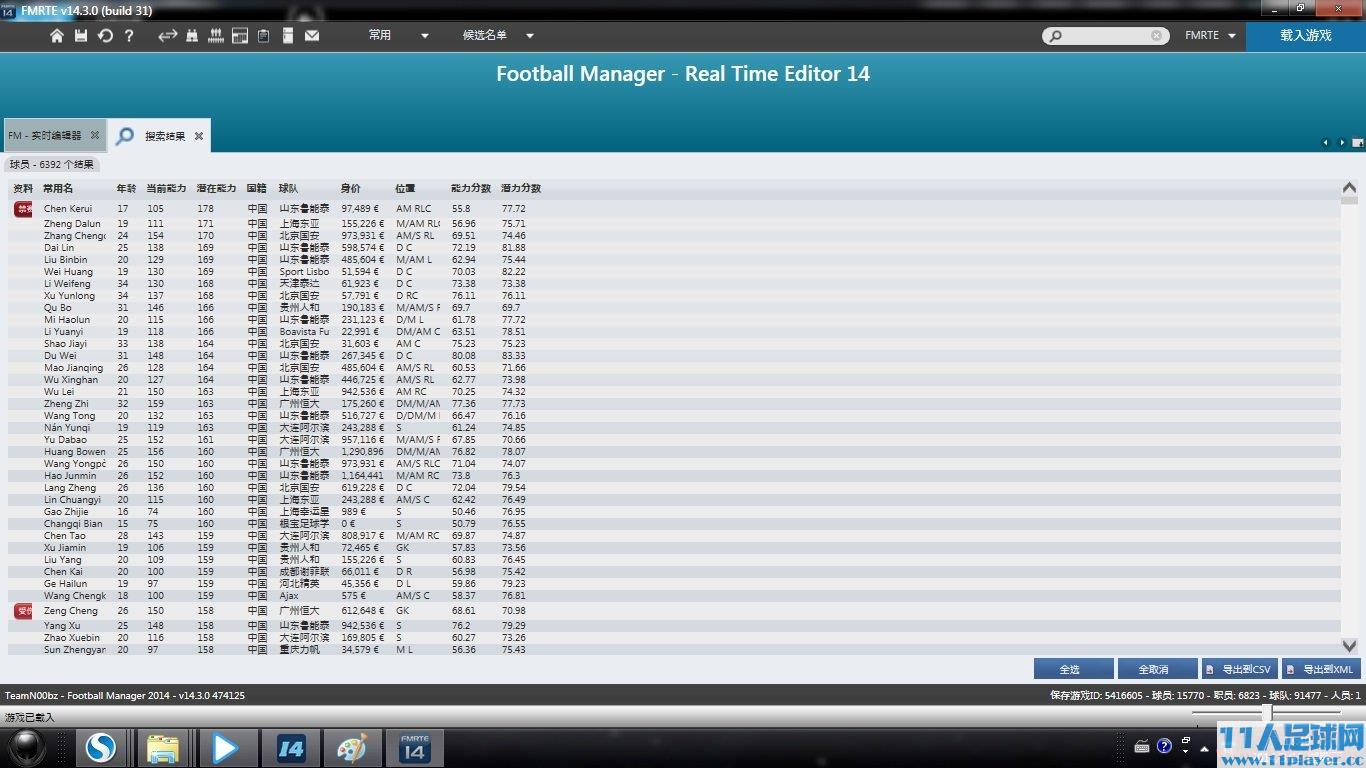The width and height of the screenshot is (1366, 768).
Task: Click 导出到XML export button
Action: 1321,669
